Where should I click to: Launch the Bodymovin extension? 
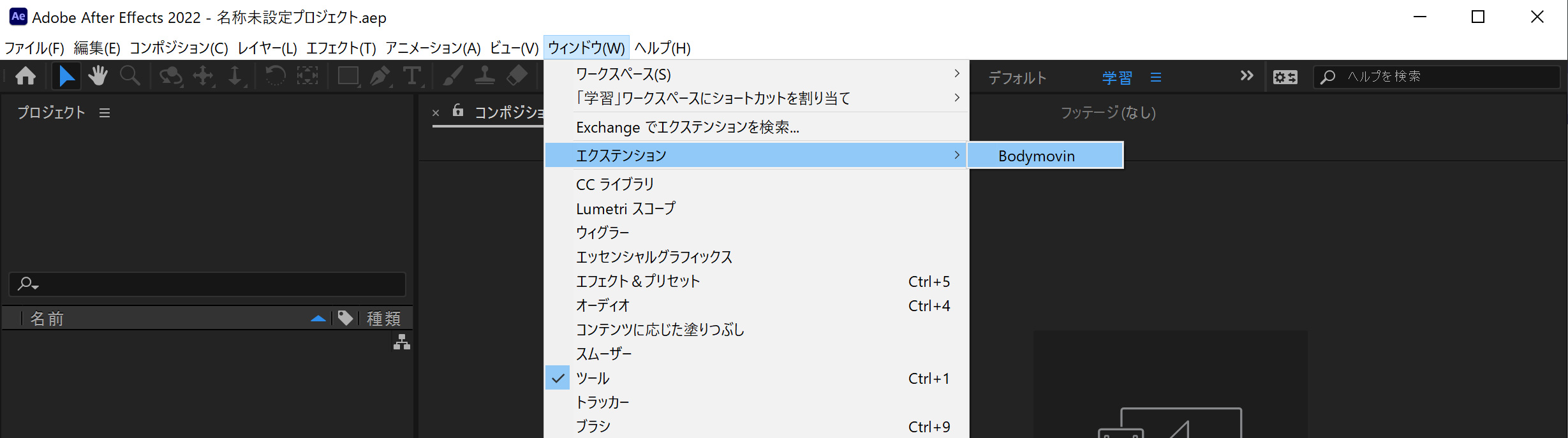pos(1046,156)
